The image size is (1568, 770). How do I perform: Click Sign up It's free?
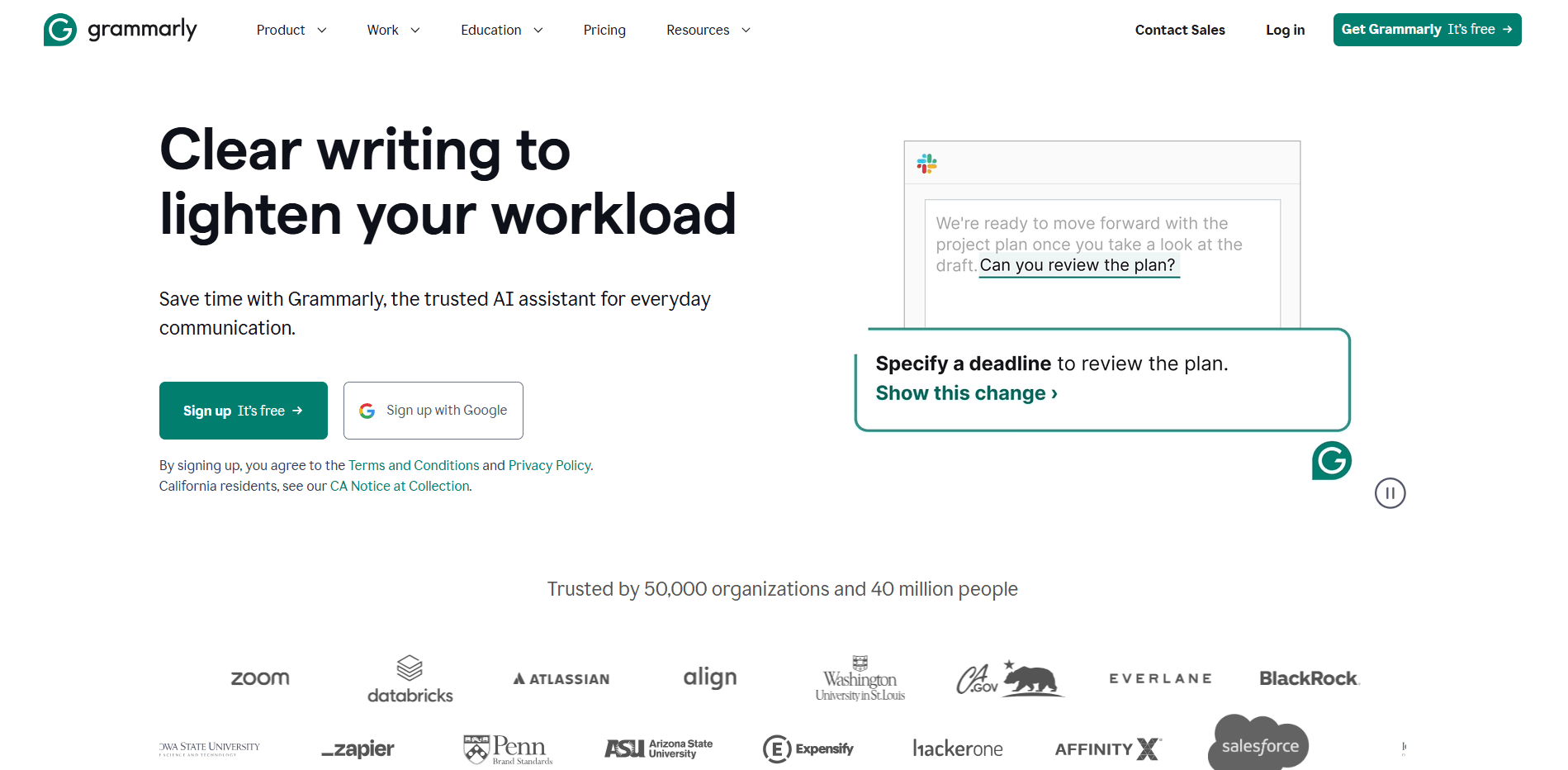point(243,410)
